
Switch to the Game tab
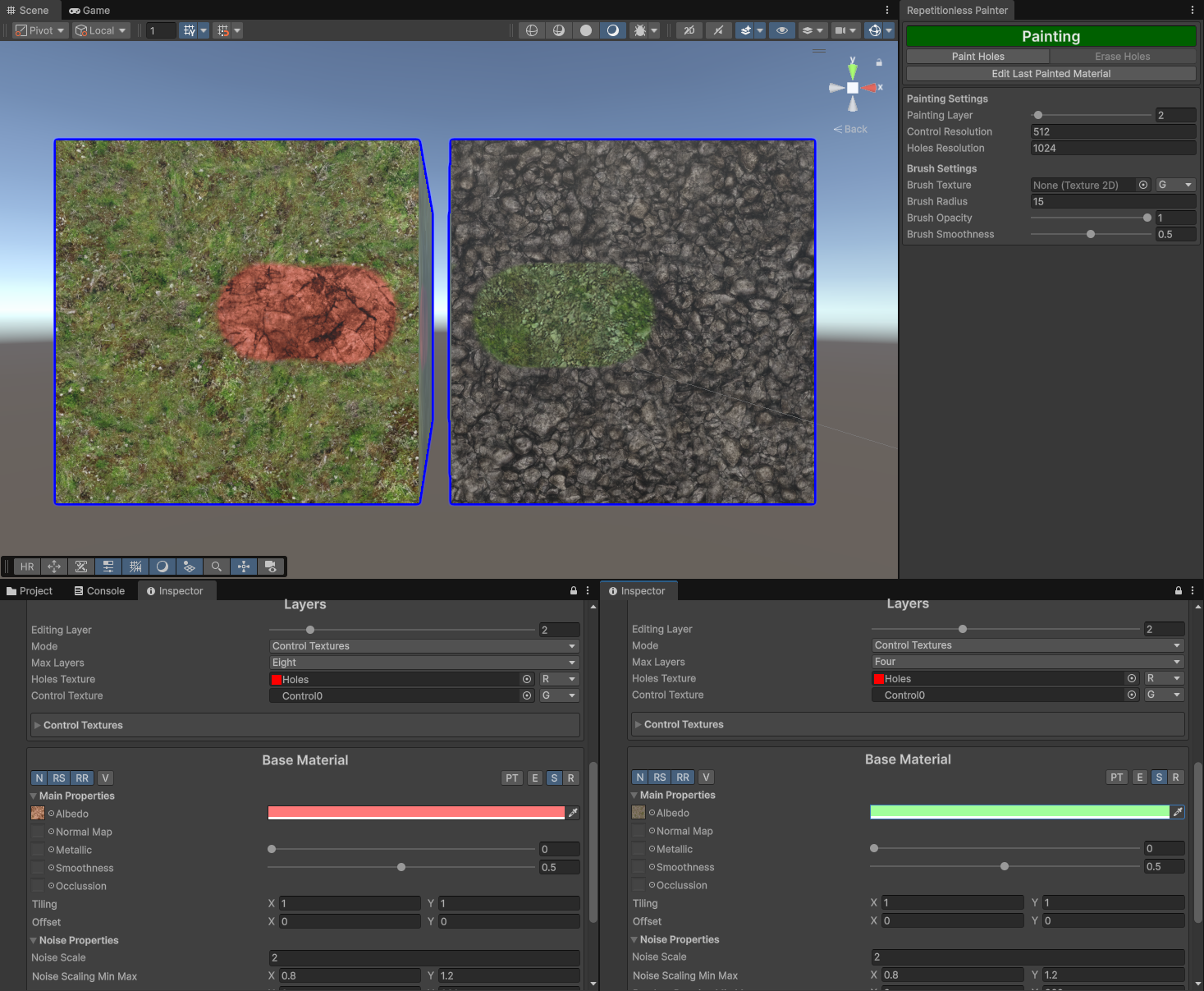tap(89, 11)
